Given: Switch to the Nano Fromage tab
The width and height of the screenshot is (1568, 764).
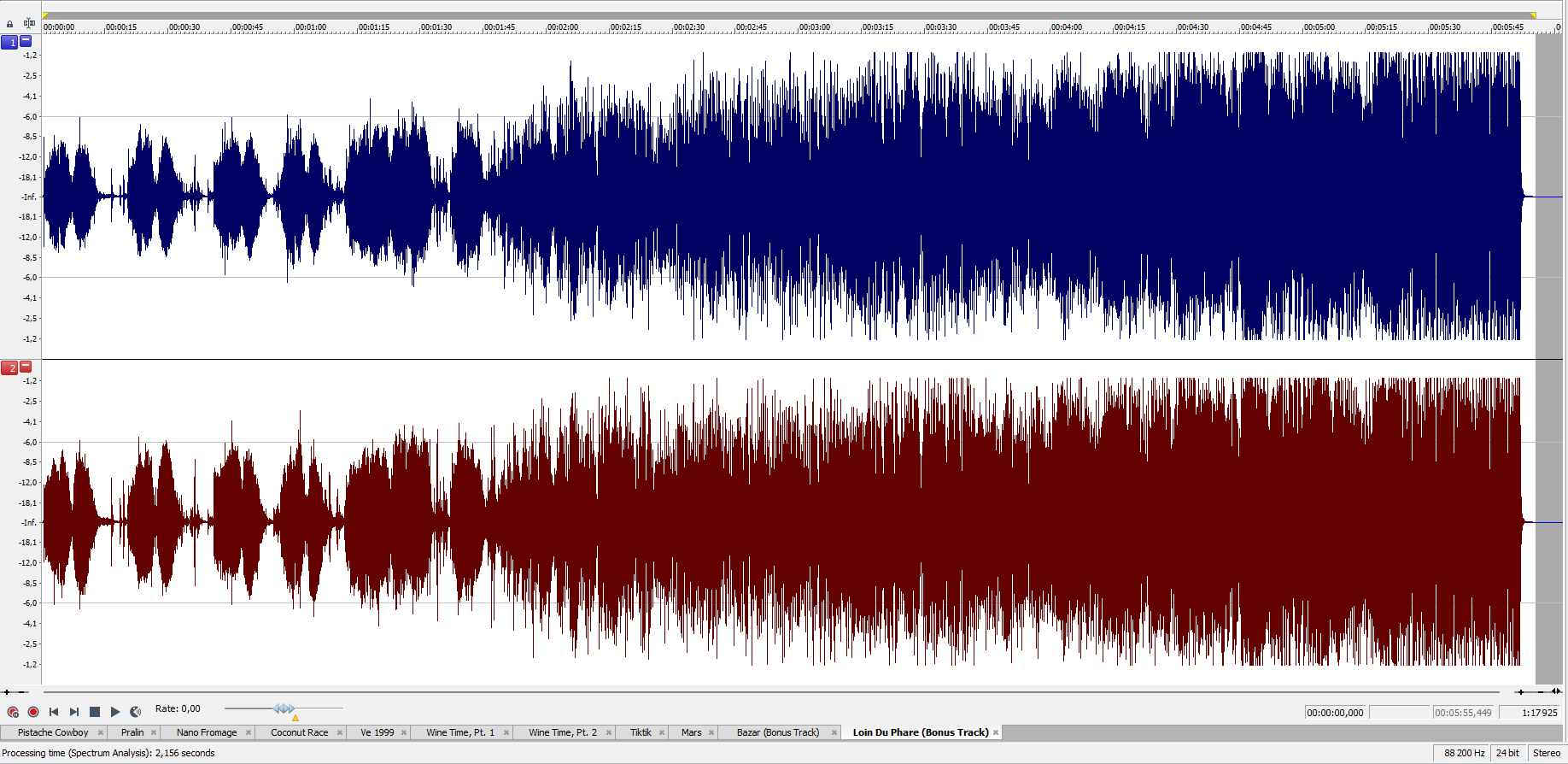Looking at the screenshot, I should click(x=206, y=732).
